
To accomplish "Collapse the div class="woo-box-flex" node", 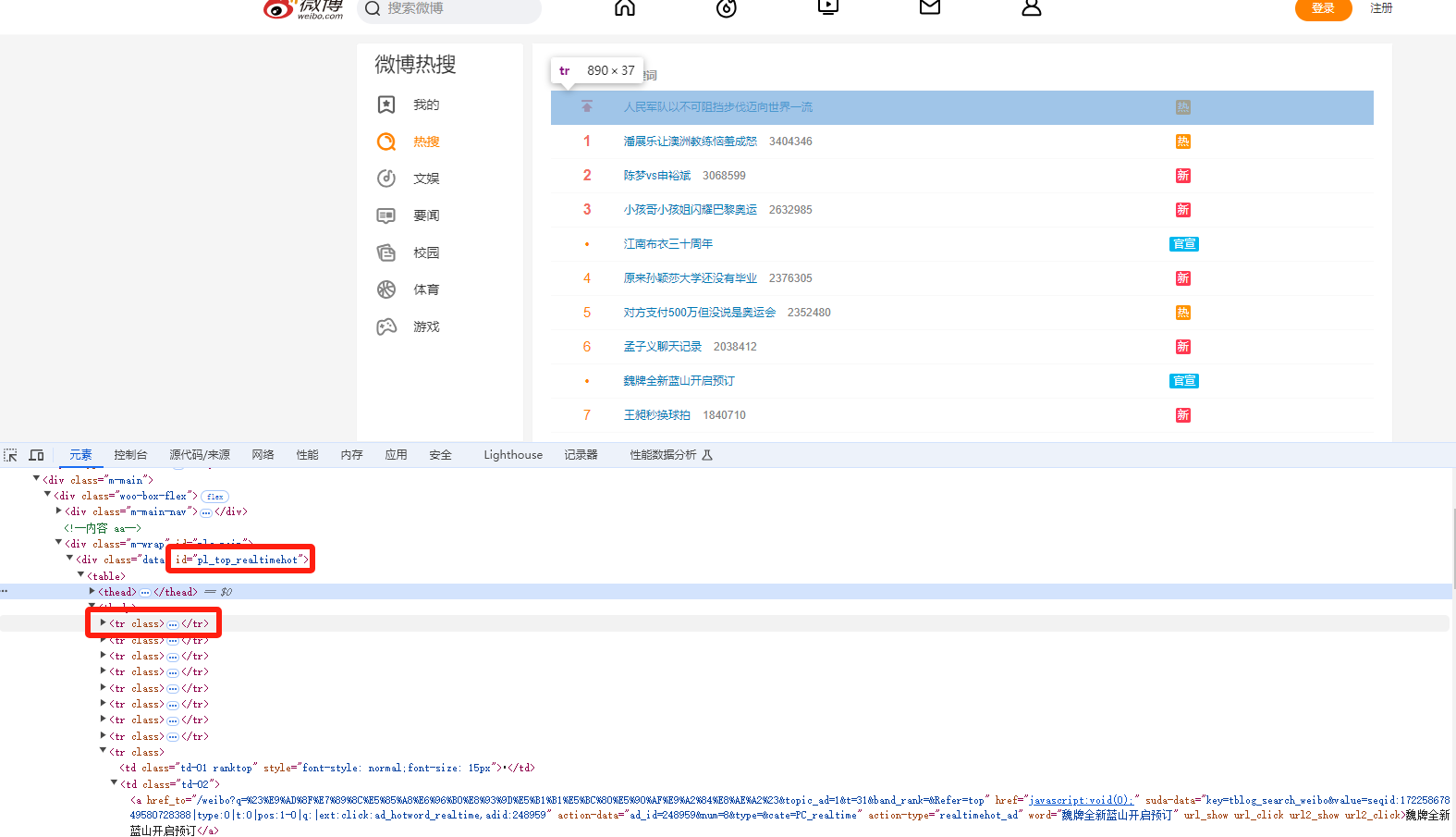I will [x=48, y=495].
